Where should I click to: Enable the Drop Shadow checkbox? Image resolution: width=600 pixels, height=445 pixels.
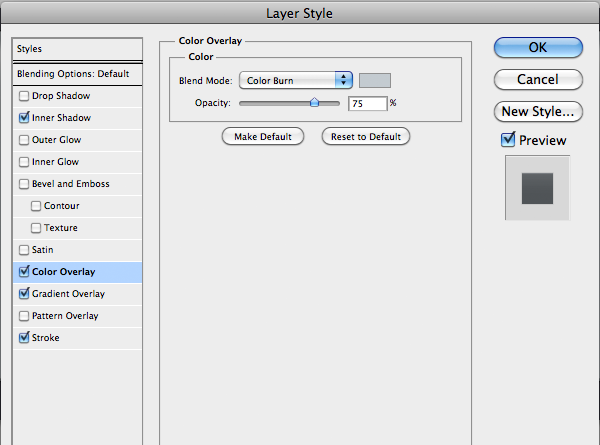coord(24,96)
